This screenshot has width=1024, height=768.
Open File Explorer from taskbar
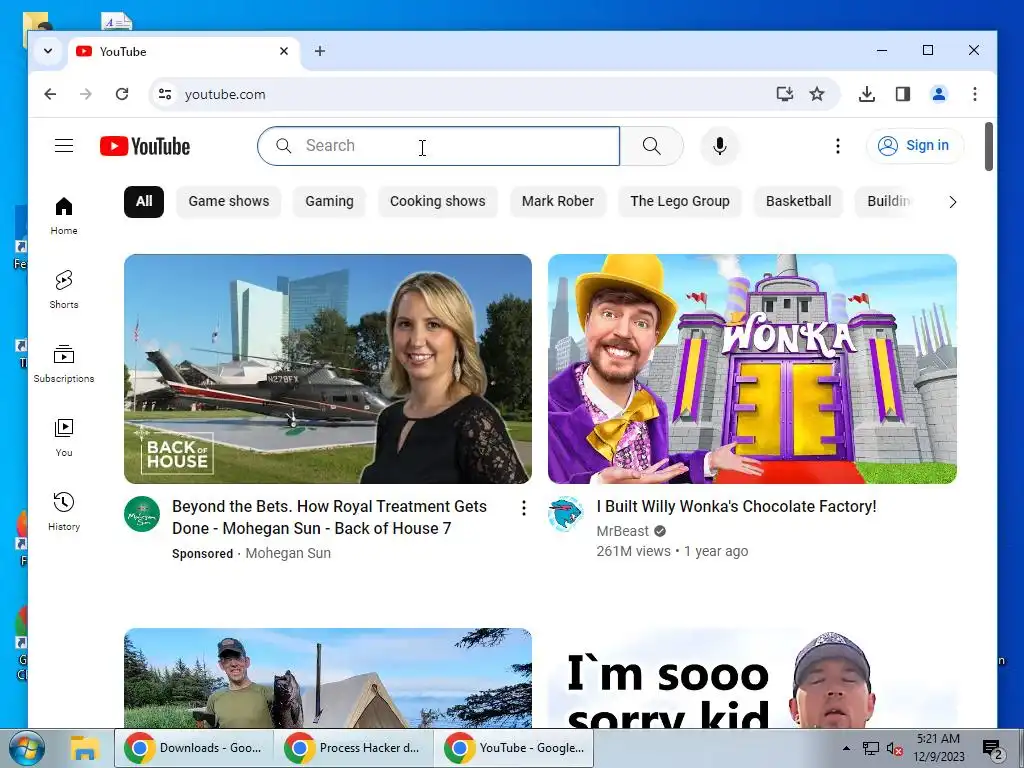click(x=85, y=748)
